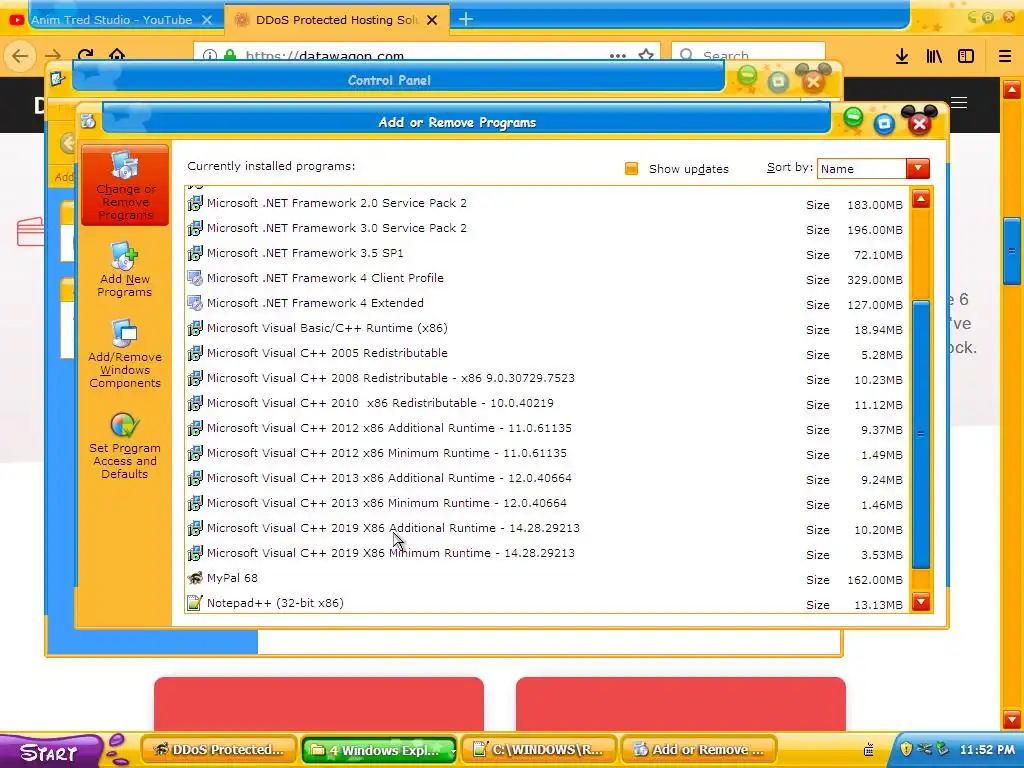Click the Visual Basic/C++ Runtime (x86) icon
Viewport: 1024px width, 768px height.
point(195,328)
